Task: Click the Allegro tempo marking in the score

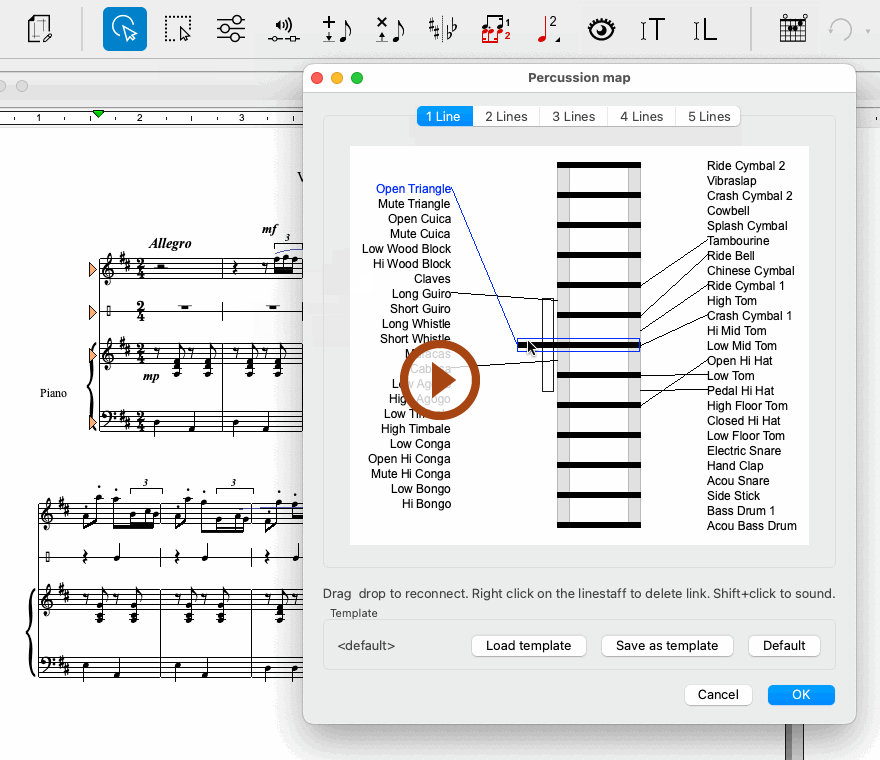Action: [x=170, y=244]
